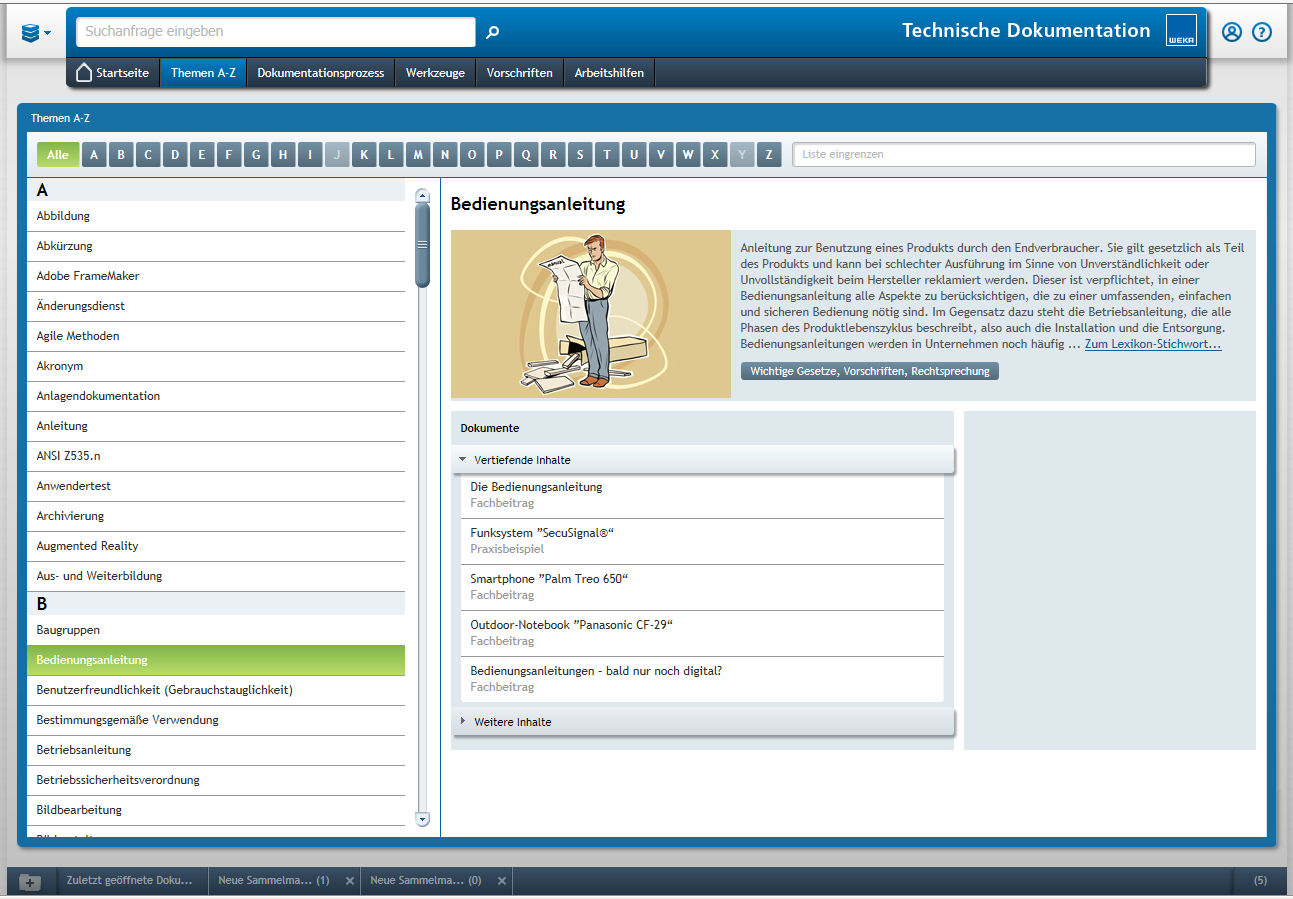Close the Neue Sammelmappe (0) tab
The image size is (1293, 899).
502,881
